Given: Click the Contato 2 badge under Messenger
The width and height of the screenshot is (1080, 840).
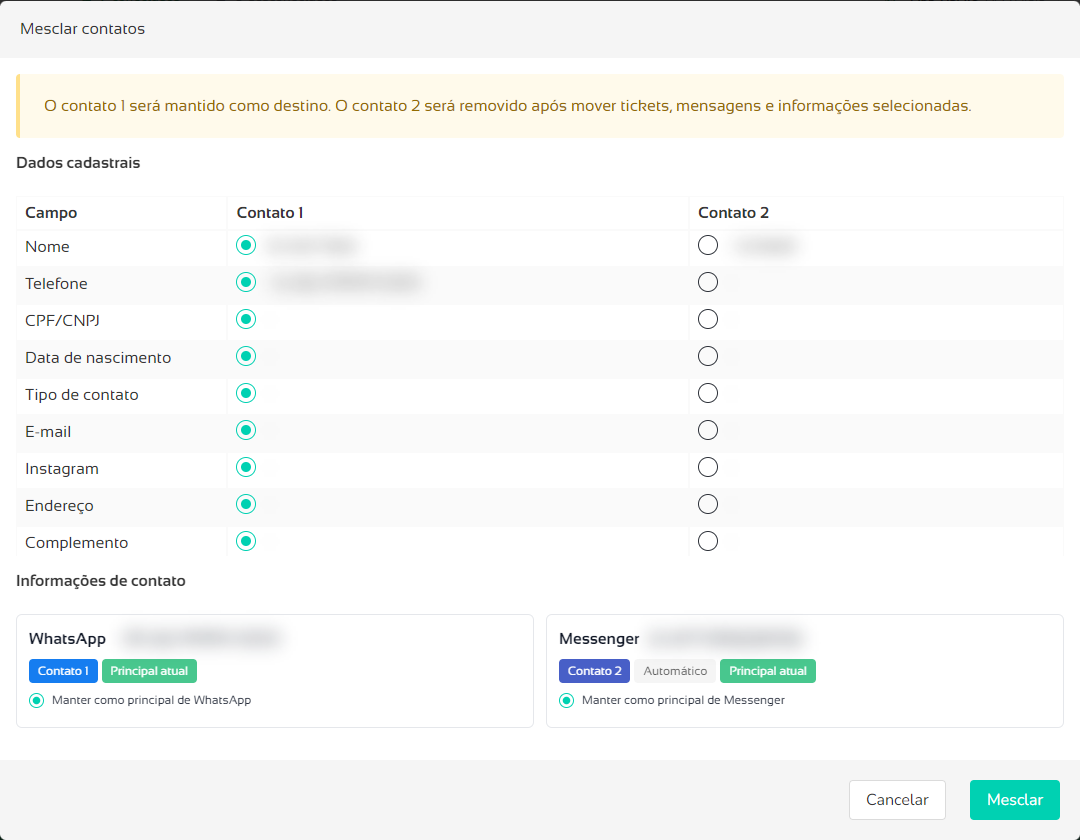Looking at the screenshot, I should (594, 671).
